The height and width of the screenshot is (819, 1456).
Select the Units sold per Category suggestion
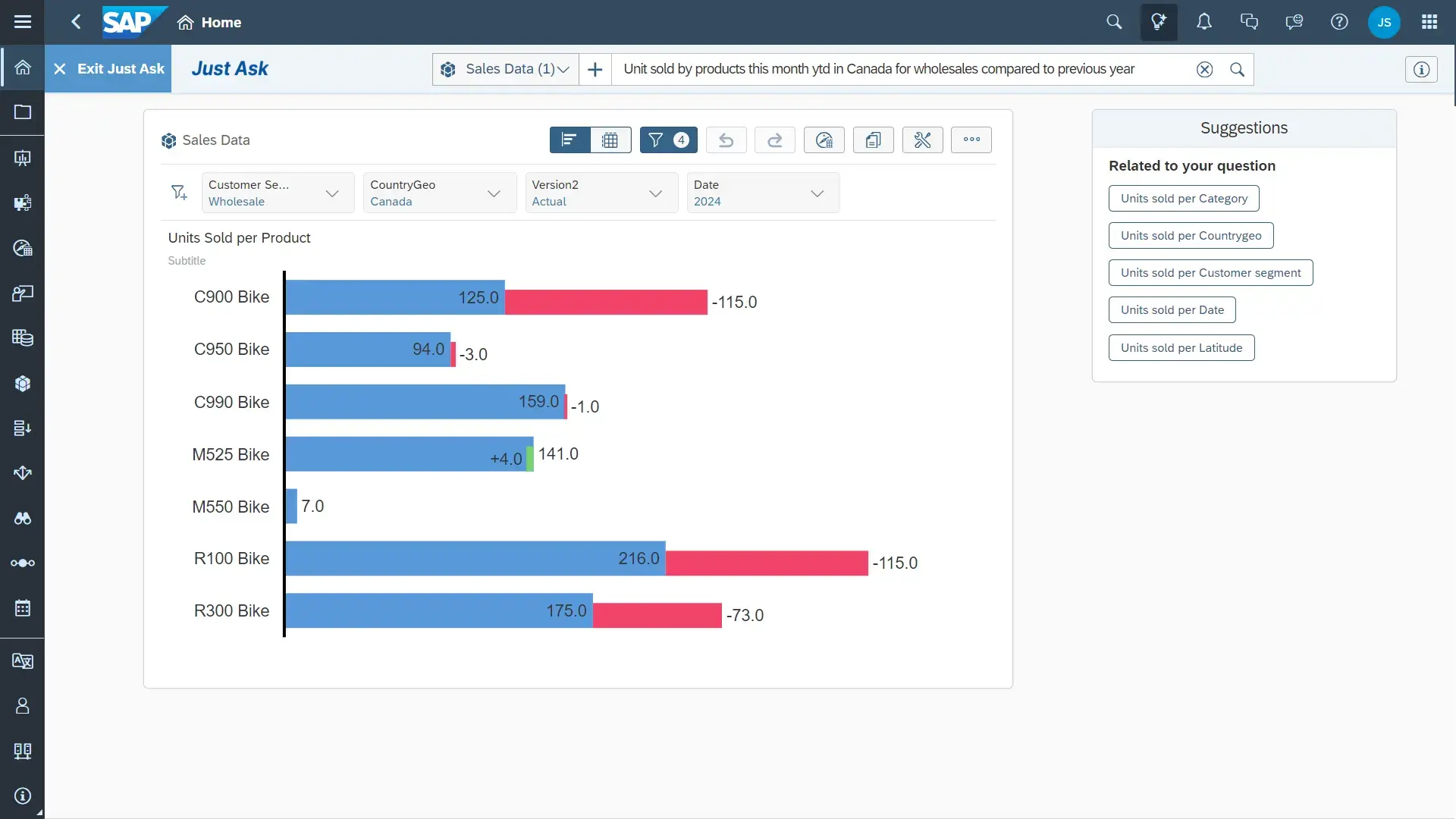pyautogui.click(x=1184, y=198)
